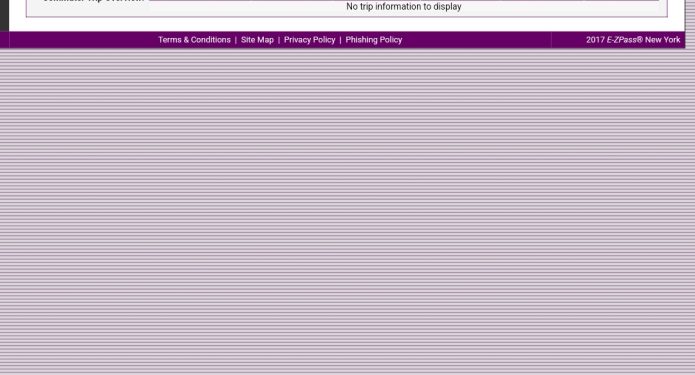Image resolution: width=695 pixels, height=375 pixels.
Task: Click the striped lavender background below the footer
Action: (348, 211)
